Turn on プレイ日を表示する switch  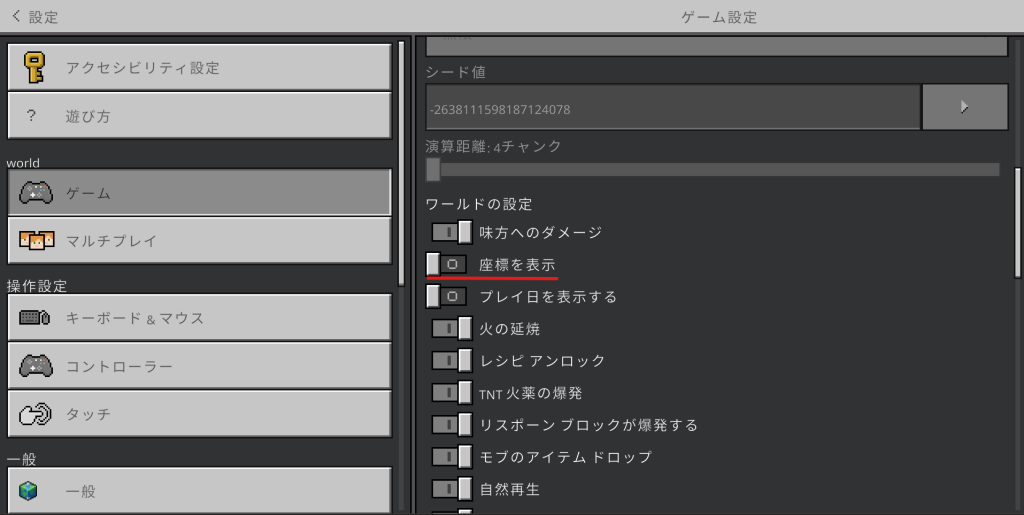coord(446,296)
